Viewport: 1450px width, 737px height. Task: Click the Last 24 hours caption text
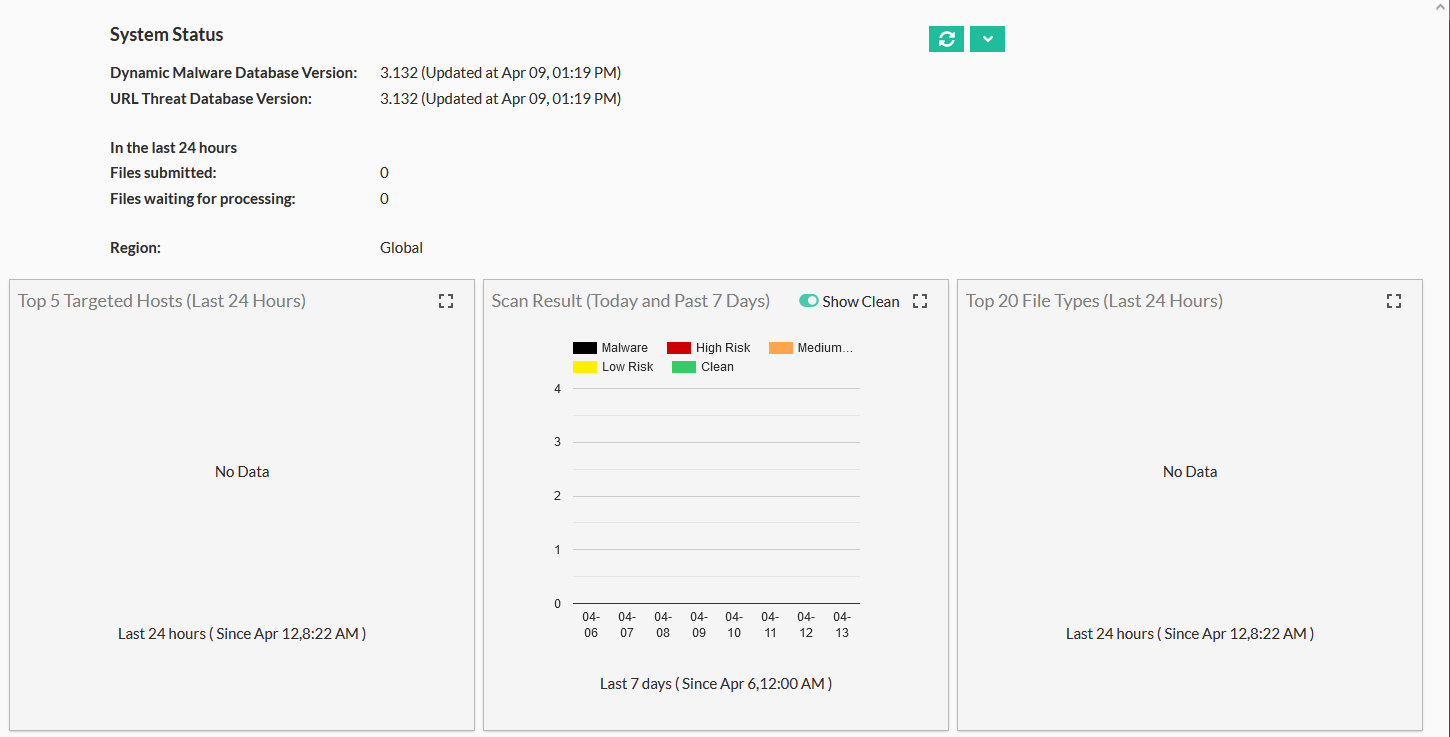click(x=242, y=633)
